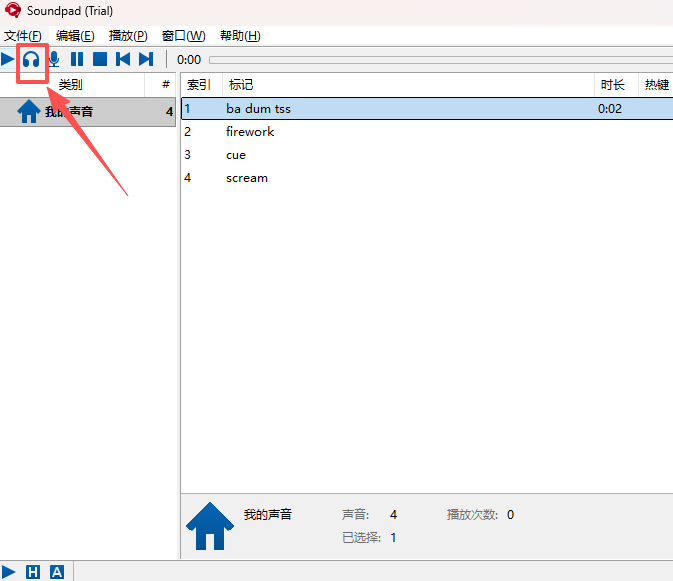This screenshot has width=673, height=581.
Task: Toggle the A icon in status bar
Action: 57,572
